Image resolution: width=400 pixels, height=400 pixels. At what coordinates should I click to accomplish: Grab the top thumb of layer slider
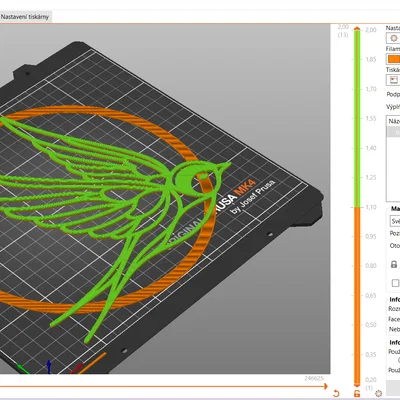357,29
